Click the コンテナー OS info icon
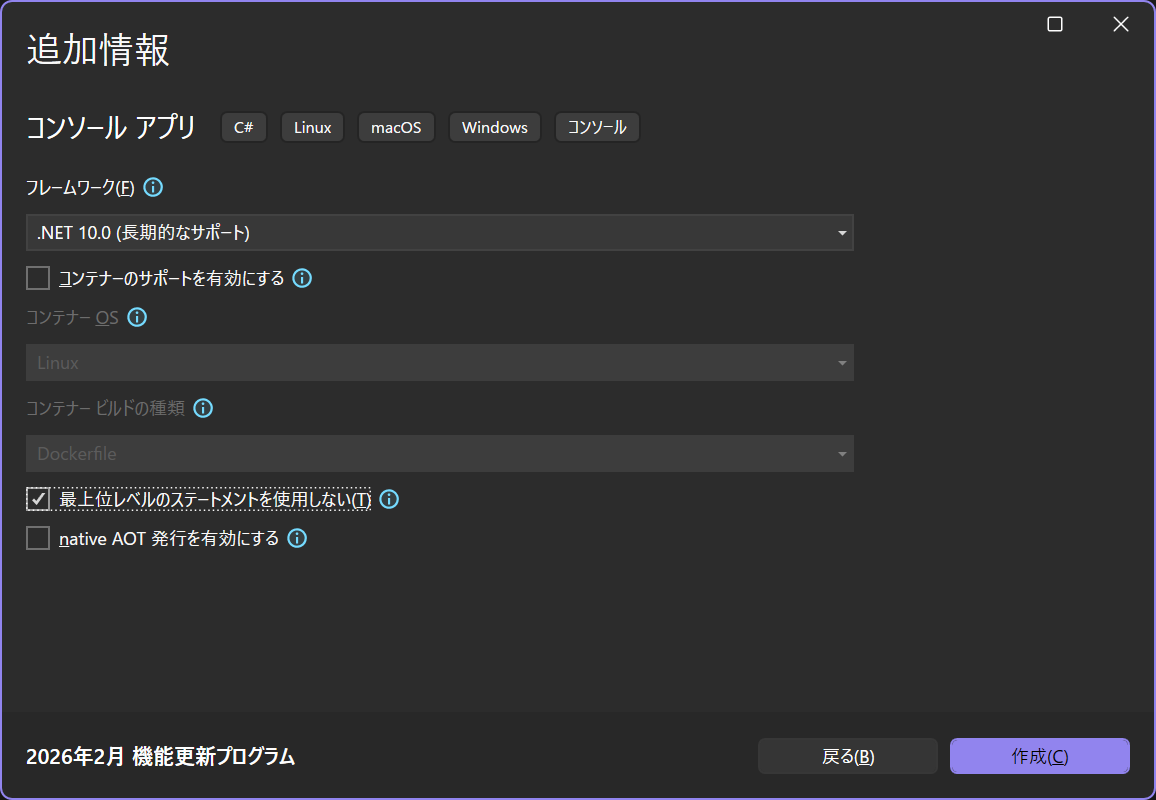Viewport: 1156px width, 800px height. pos(137,317)
